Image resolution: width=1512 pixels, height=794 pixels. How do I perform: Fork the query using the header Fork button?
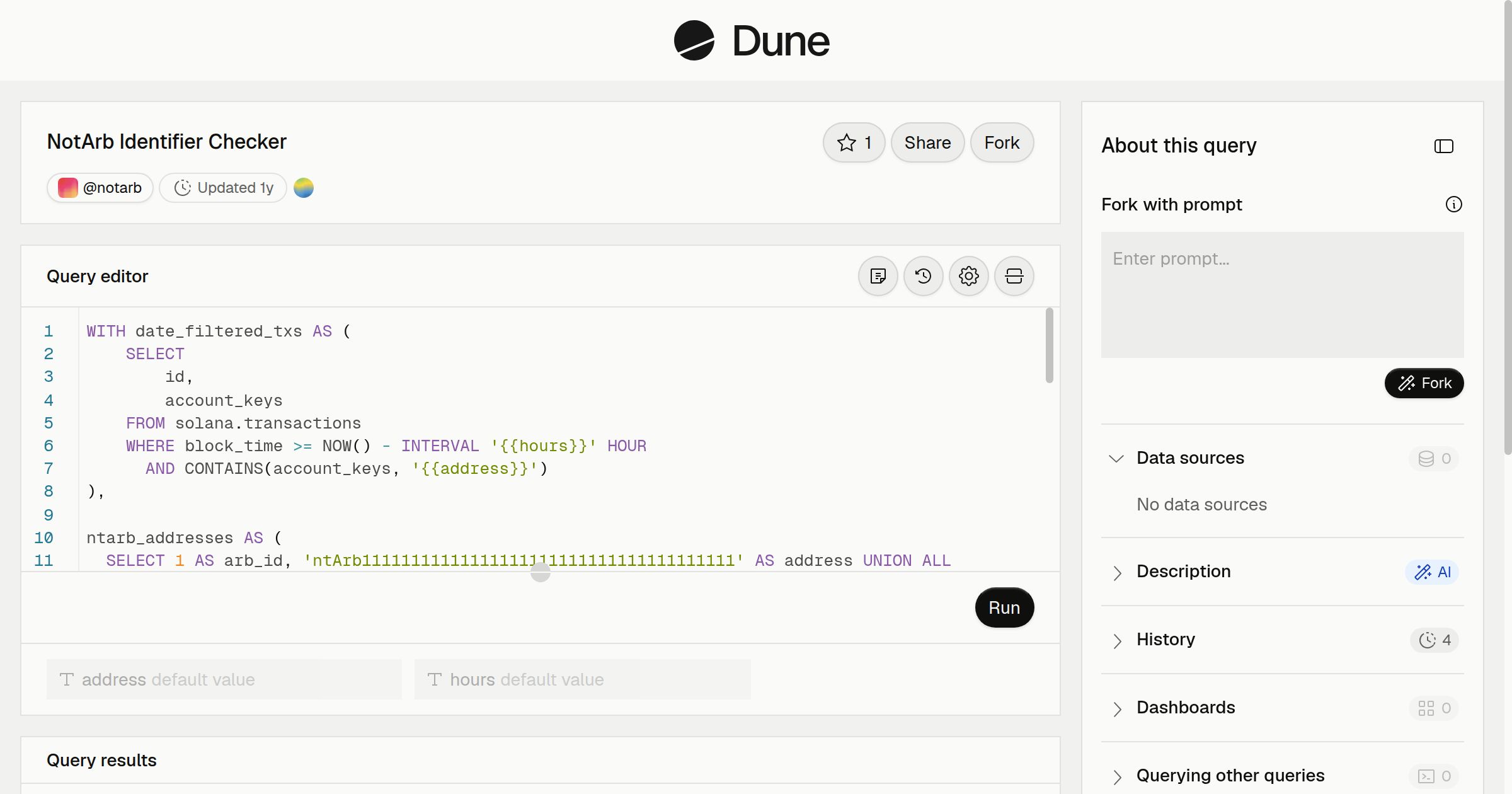coord(1002,142)
